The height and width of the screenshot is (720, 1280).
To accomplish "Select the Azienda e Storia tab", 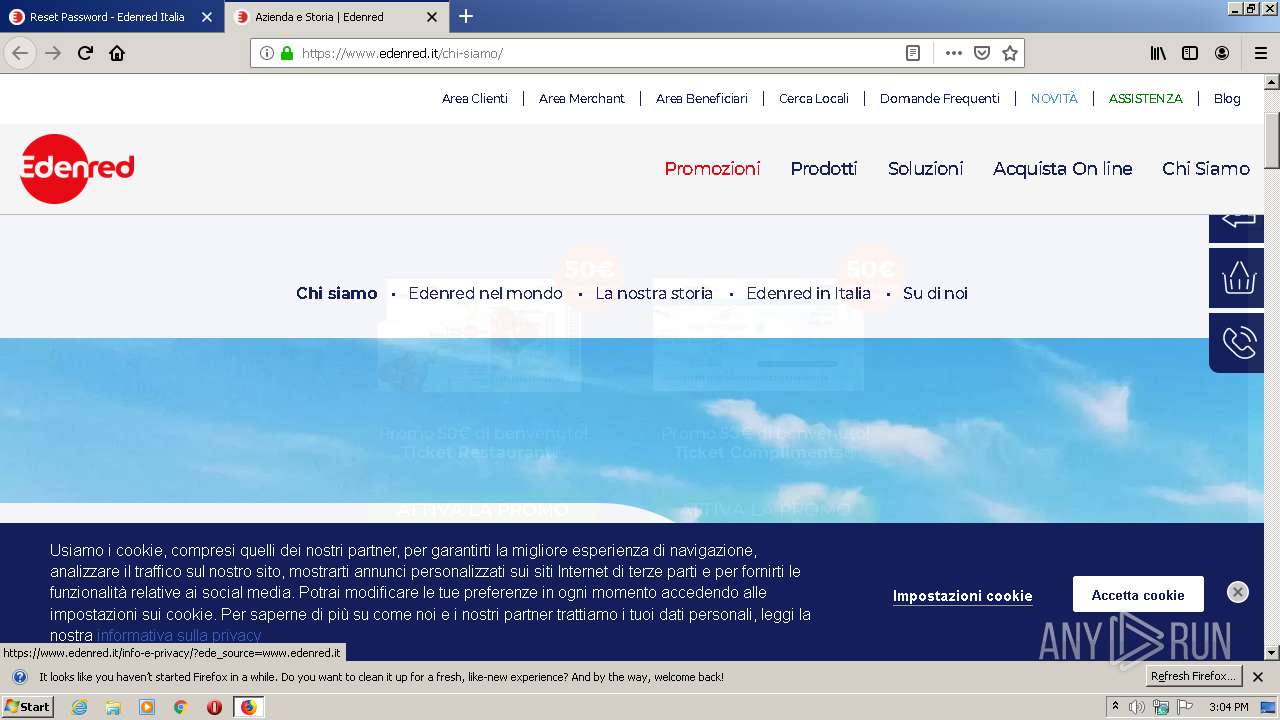I will (337, 17).
